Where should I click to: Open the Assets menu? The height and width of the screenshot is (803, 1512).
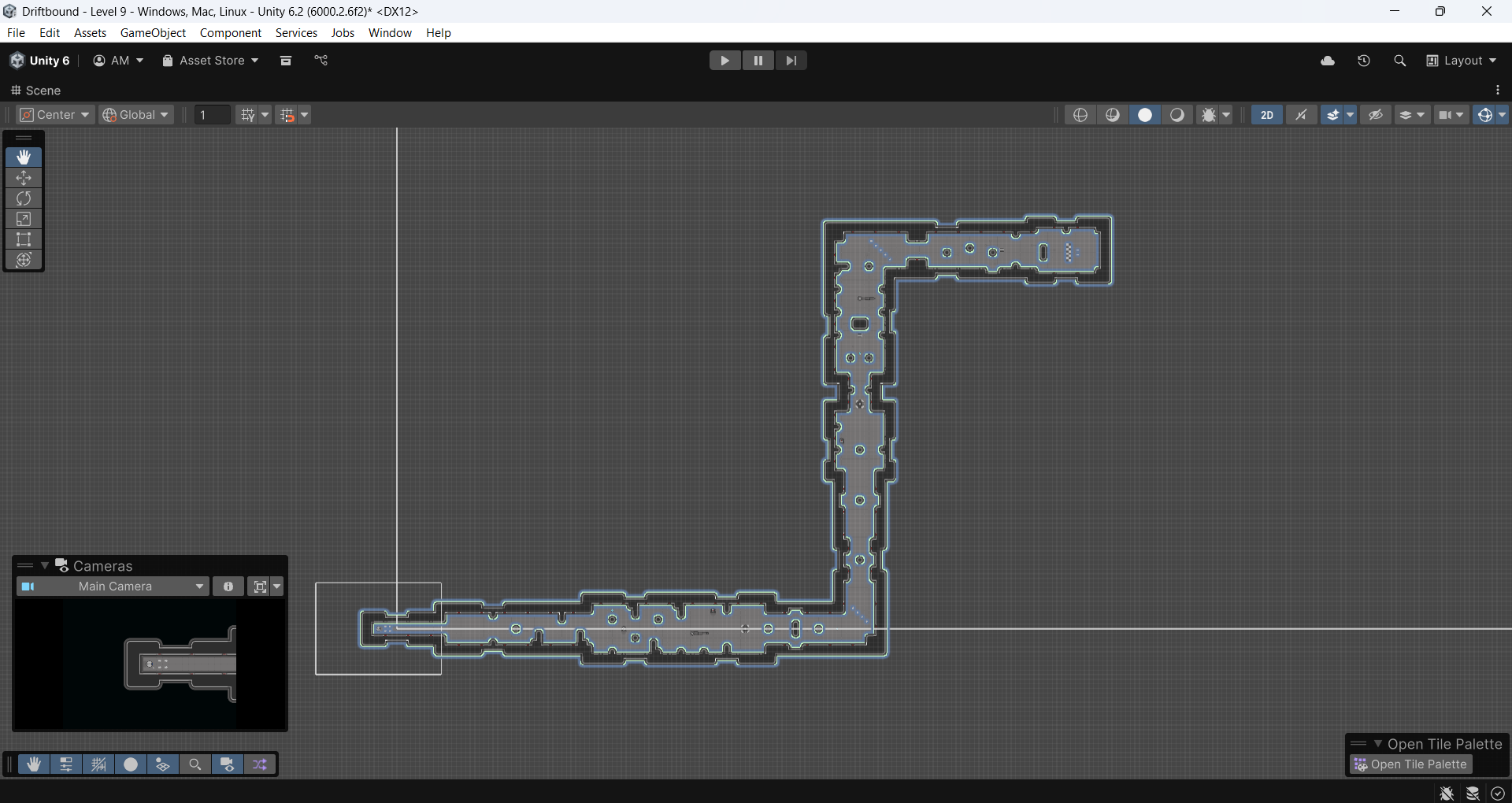[90, 33]
